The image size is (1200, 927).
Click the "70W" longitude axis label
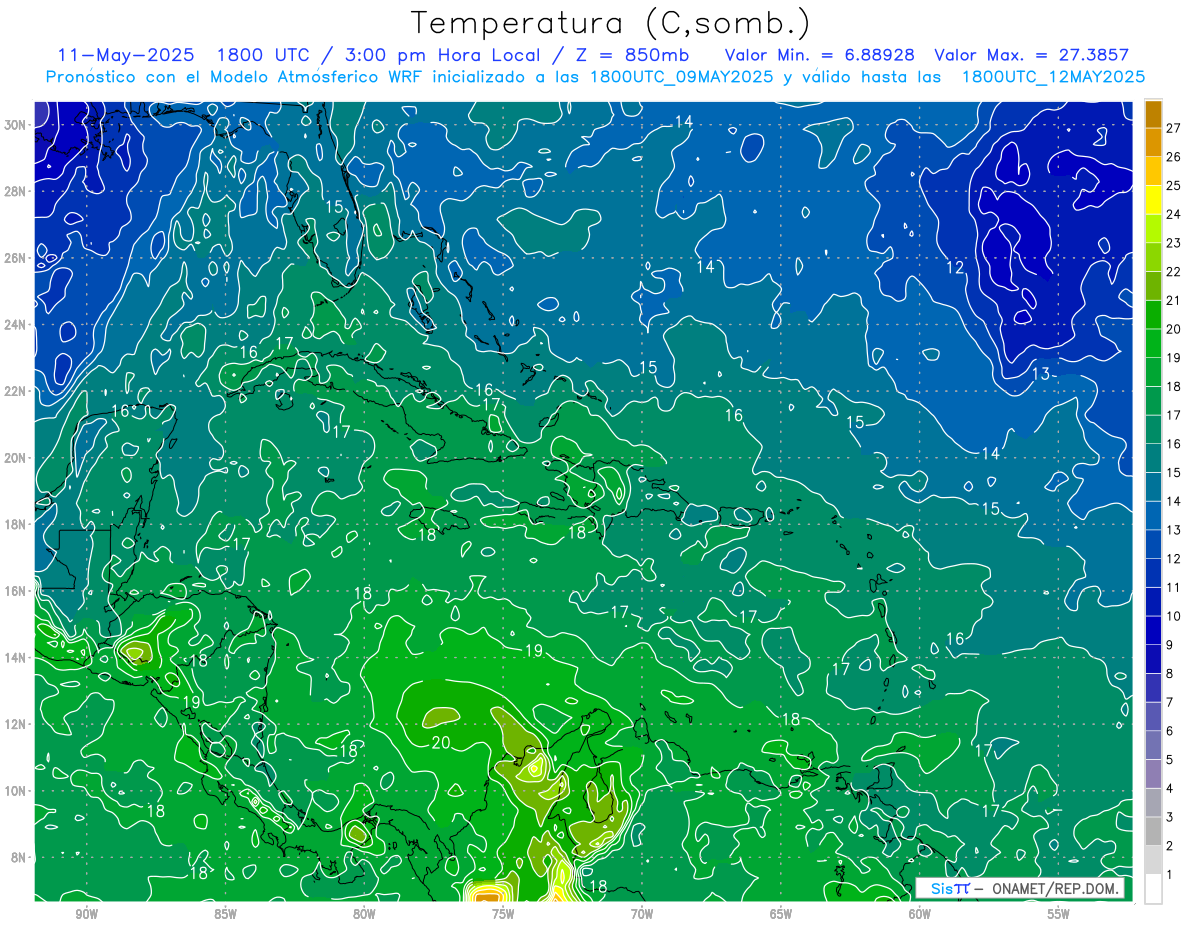[x=642, y=914]
